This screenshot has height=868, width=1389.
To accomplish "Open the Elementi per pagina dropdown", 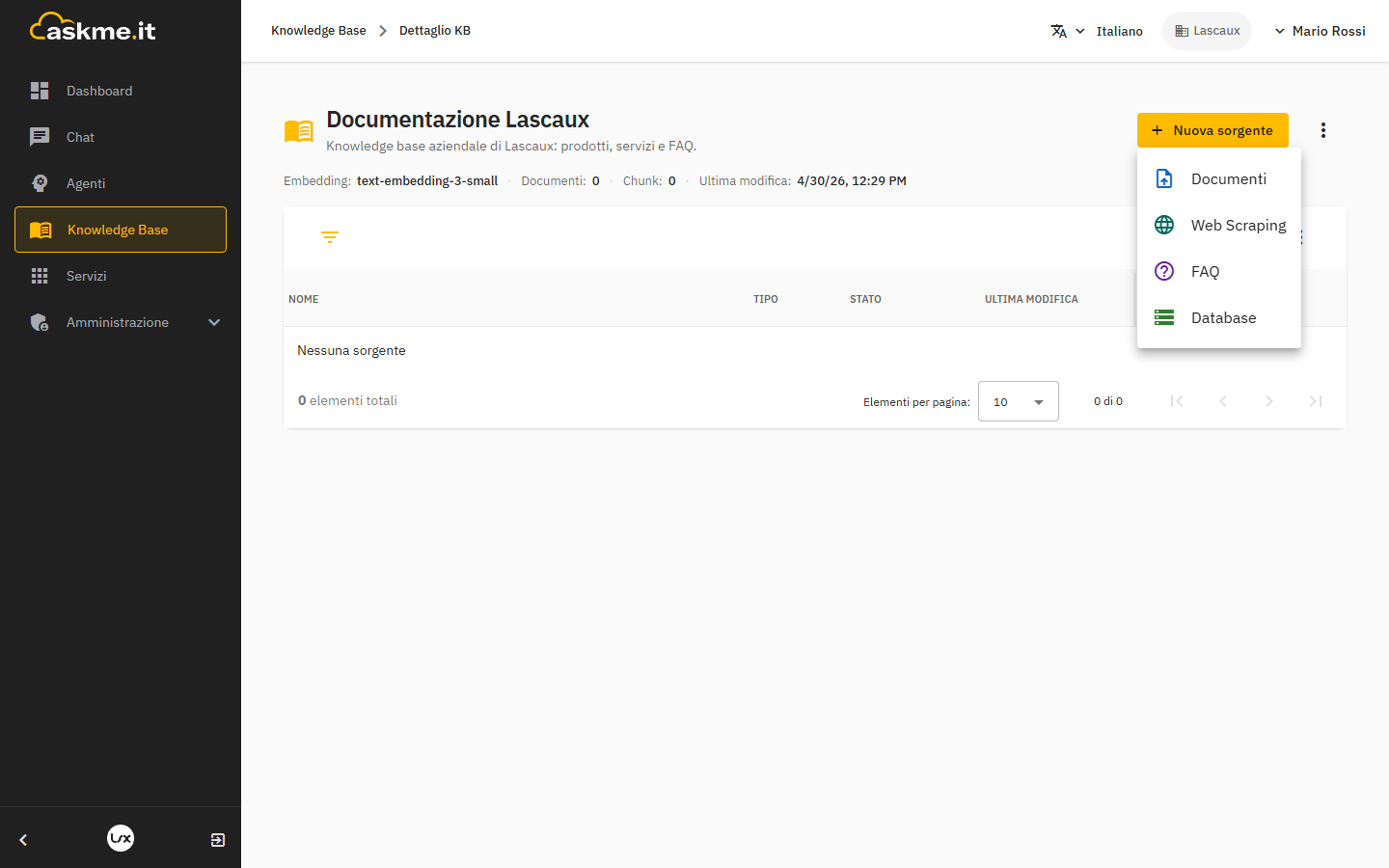I will (1019, 401).
